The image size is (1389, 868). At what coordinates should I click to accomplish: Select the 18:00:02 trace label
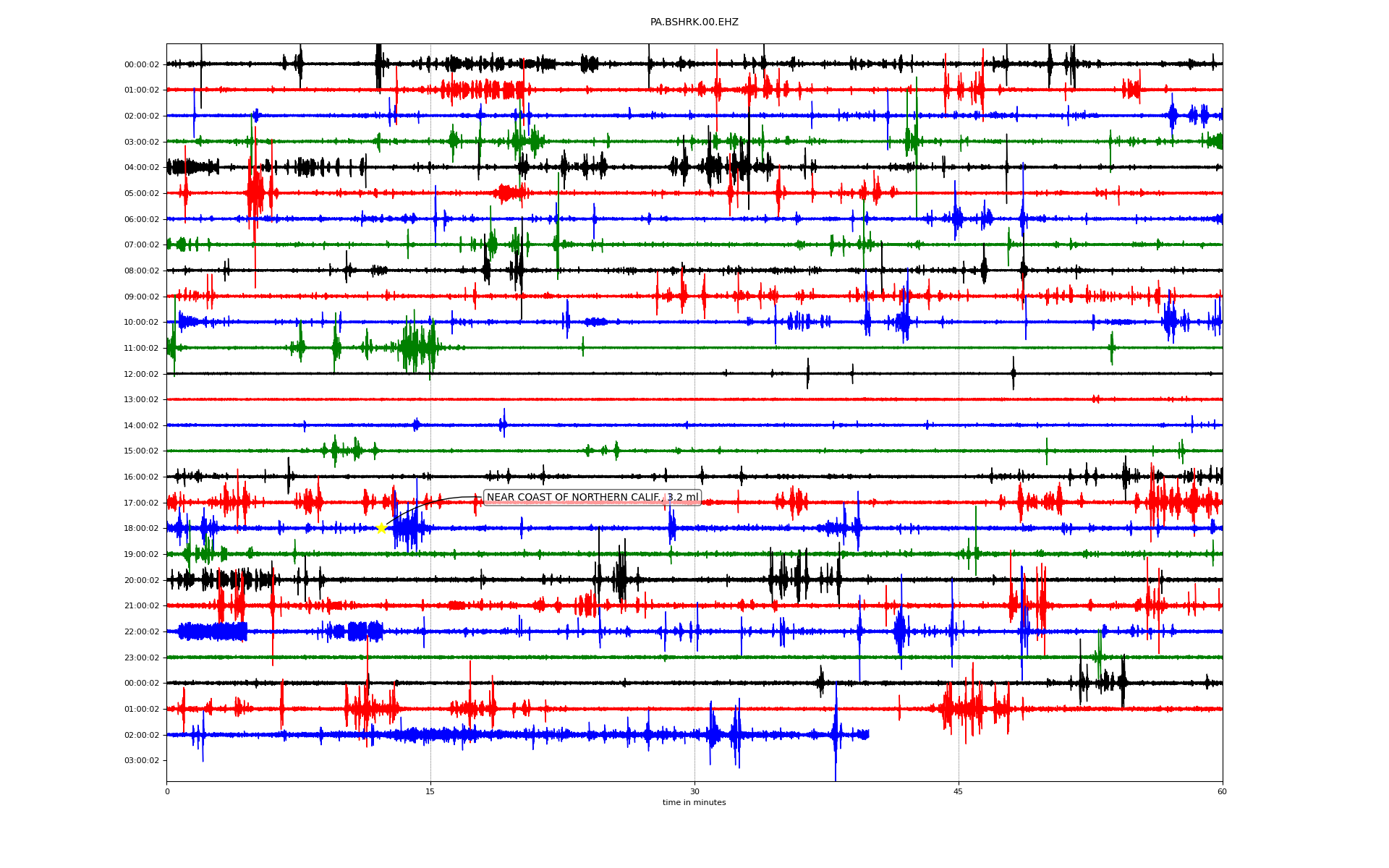pyautogui.click(x=141, y=529)
